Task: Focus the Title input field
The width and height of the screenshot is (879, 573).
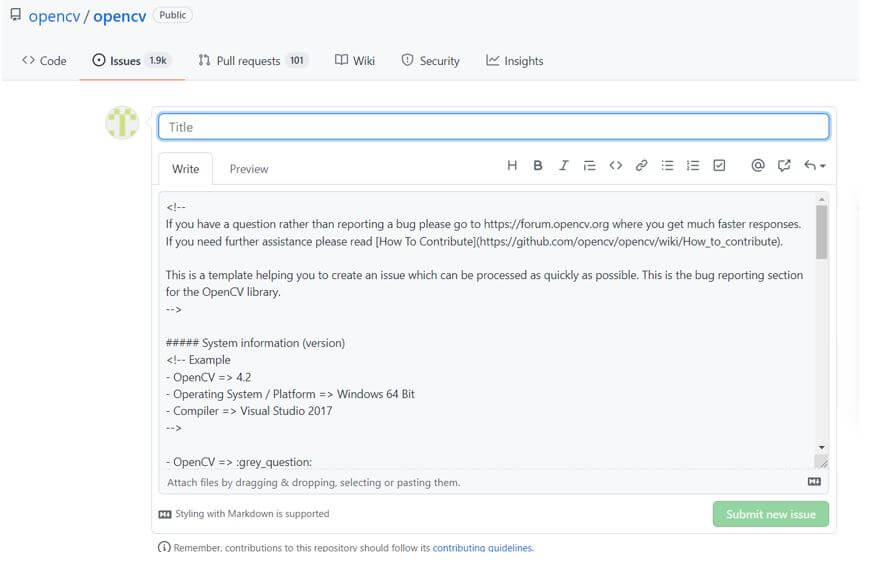Action: [493, 127]
